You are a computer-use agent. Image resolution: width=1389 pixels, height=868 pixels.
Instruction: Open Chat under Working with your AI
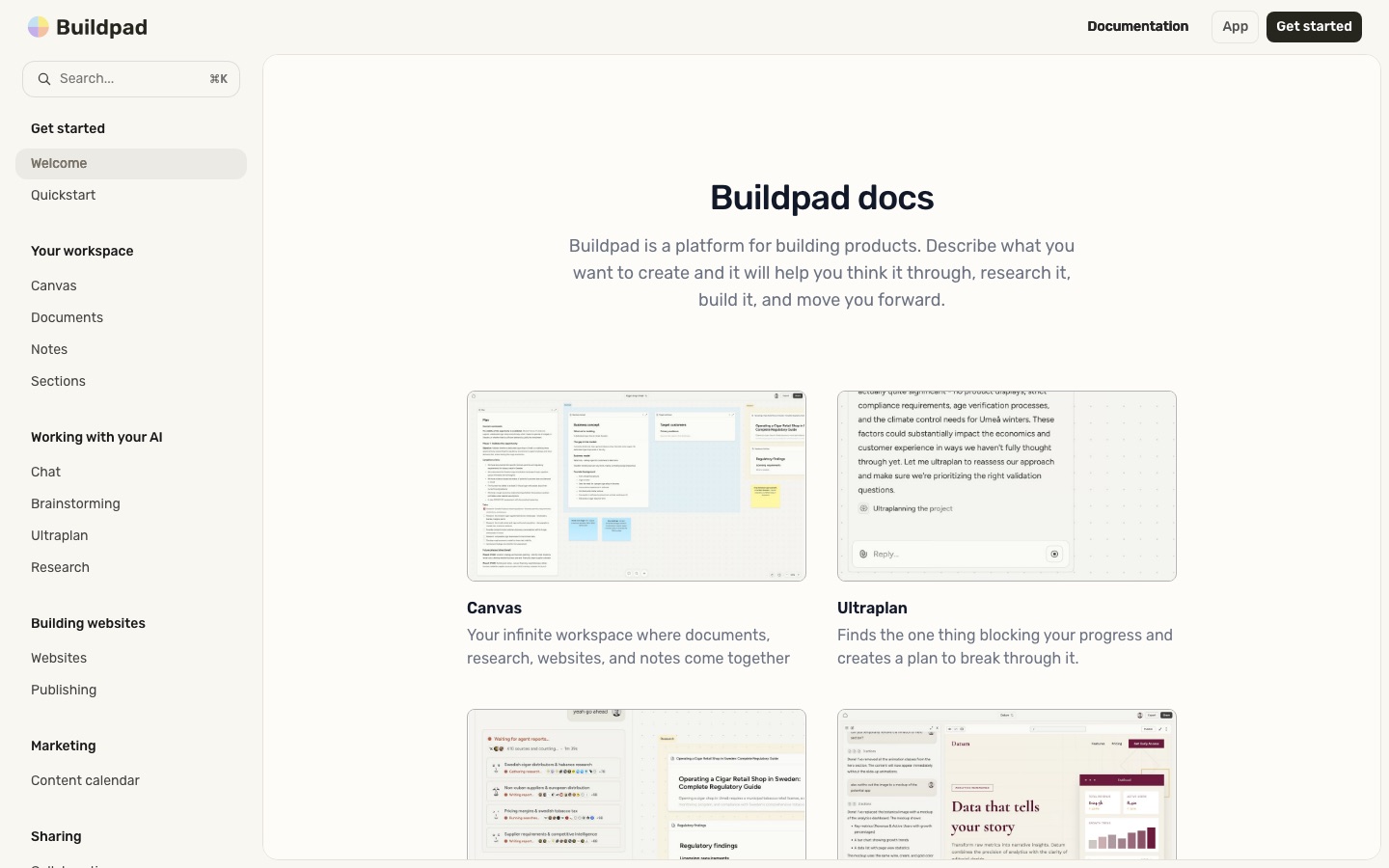[x=45, y=473]
